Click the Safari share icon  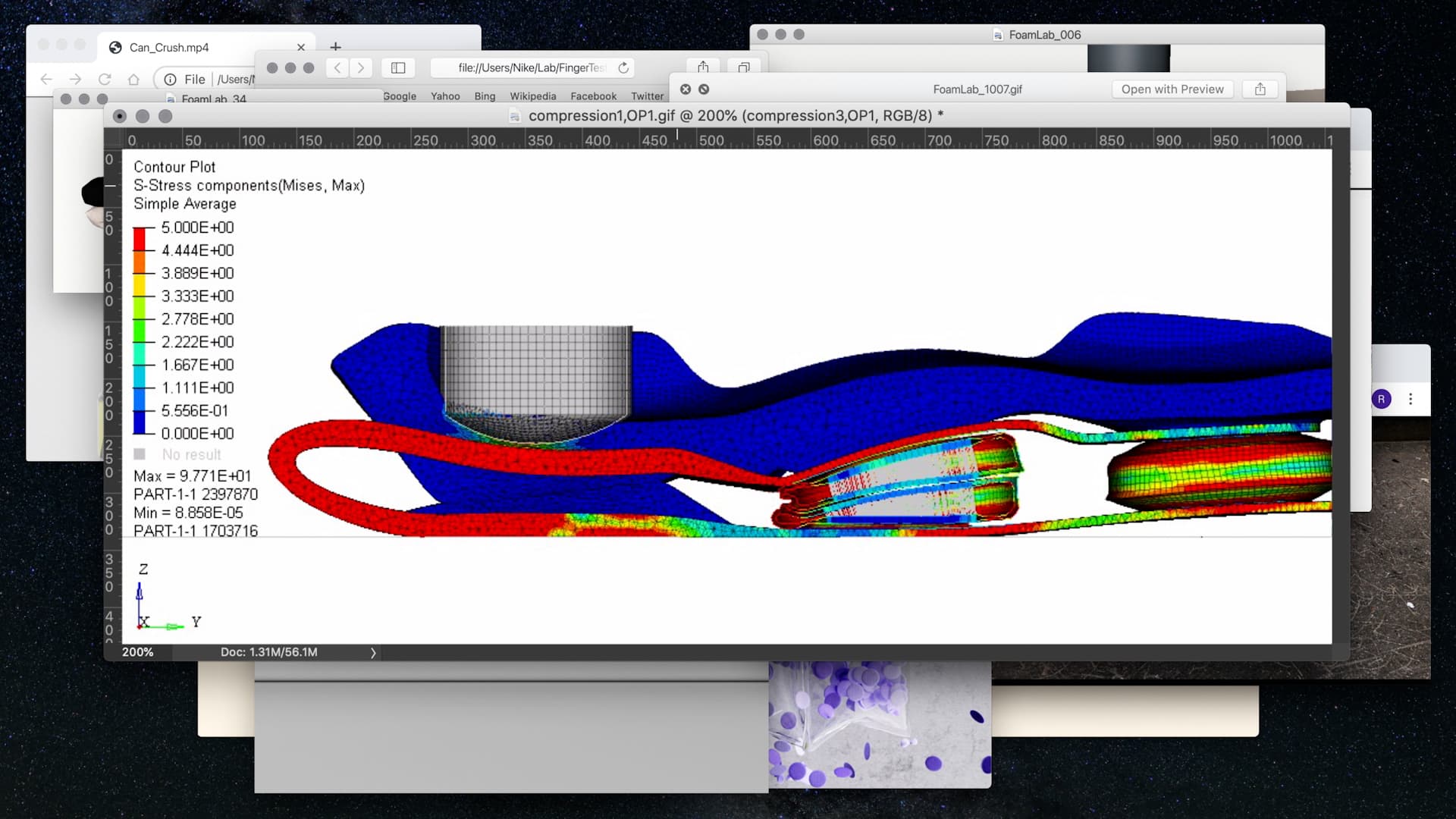[x=703, y=67]
